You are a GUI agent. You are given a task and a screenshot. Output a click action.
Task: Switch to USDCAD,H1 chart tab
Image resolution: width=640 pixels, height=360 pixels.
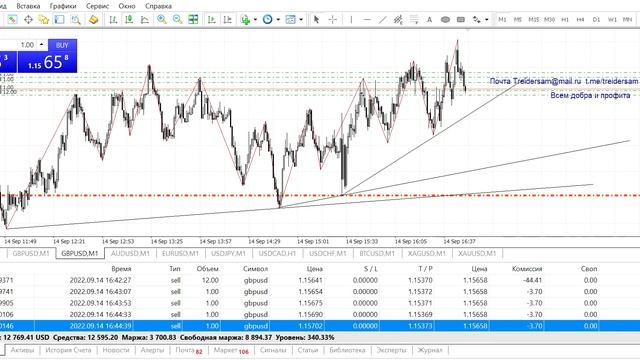click(277, 253)
